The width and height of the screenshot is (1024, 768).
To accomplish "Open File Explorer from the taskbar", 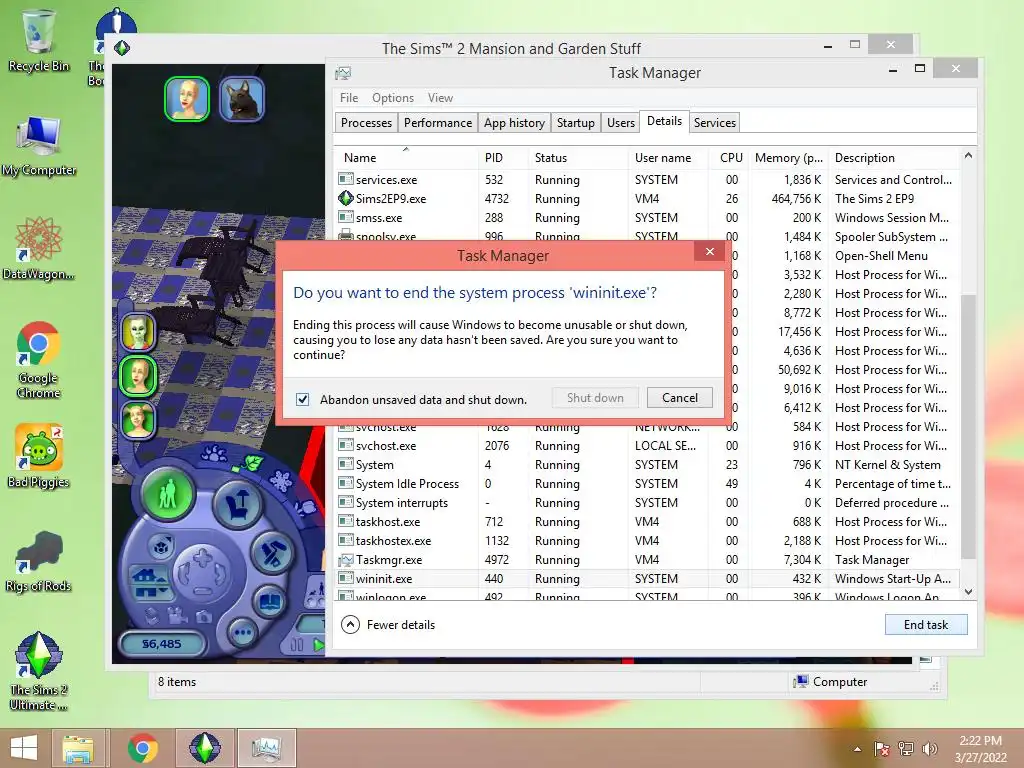I will coord(78,748).
